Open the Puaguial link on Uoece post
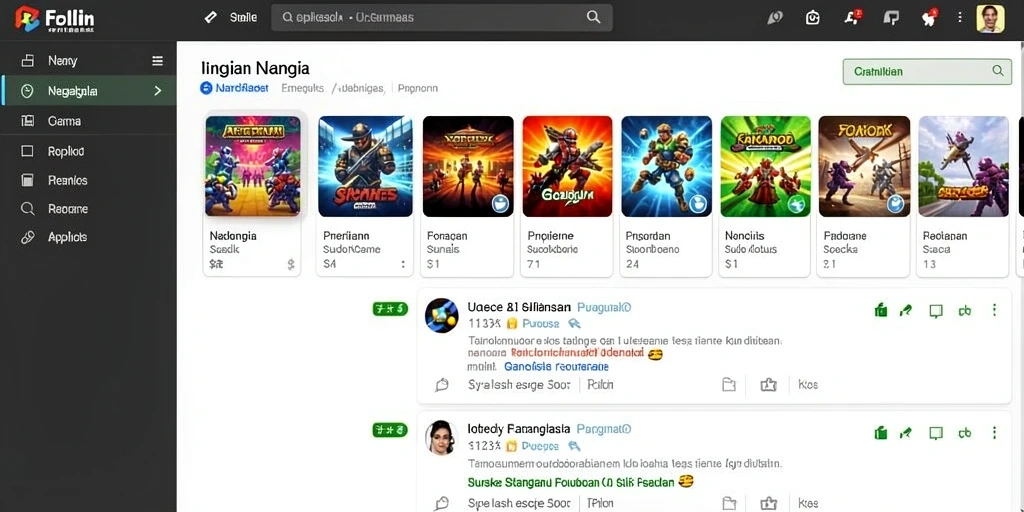 (x=605, y=307)
